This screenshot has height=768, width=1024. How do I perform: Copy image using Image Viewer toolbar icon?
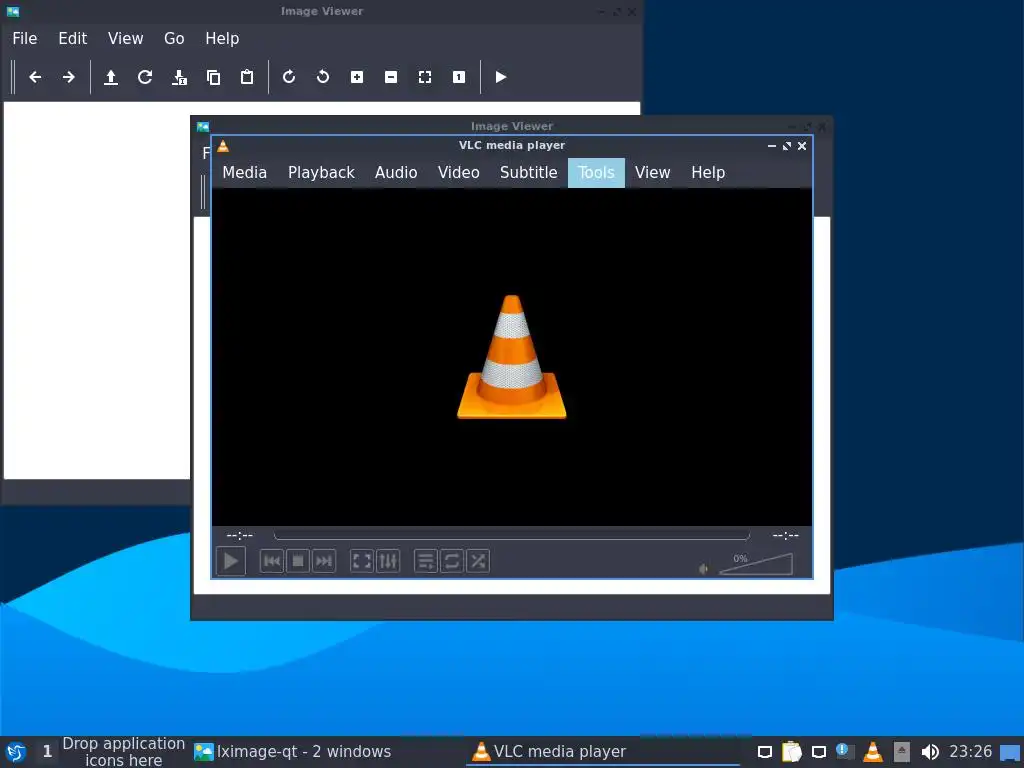(213, 77)
